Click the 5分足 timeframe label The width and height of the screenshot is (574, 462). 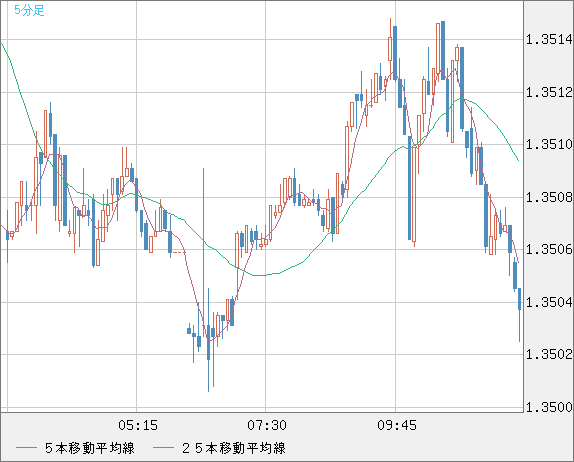tap(29, 10)
